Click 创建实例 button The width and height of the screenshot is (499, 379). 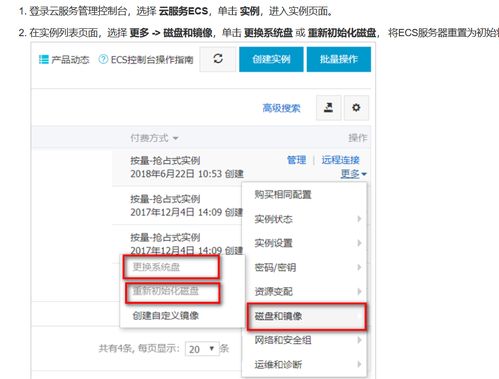(x=271, y=59)
